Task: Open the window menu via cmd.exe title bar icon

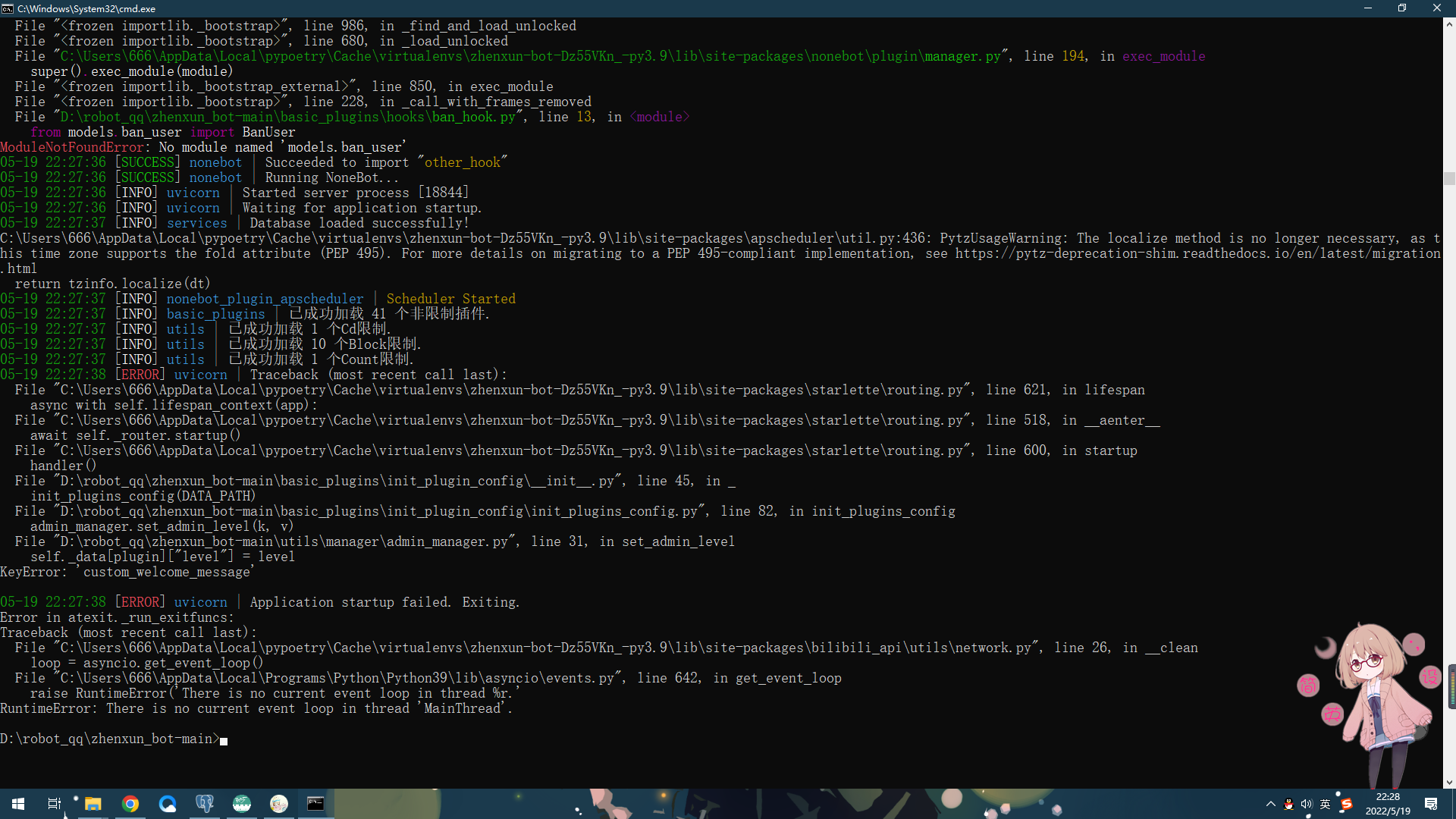Action: pos(8,8)
